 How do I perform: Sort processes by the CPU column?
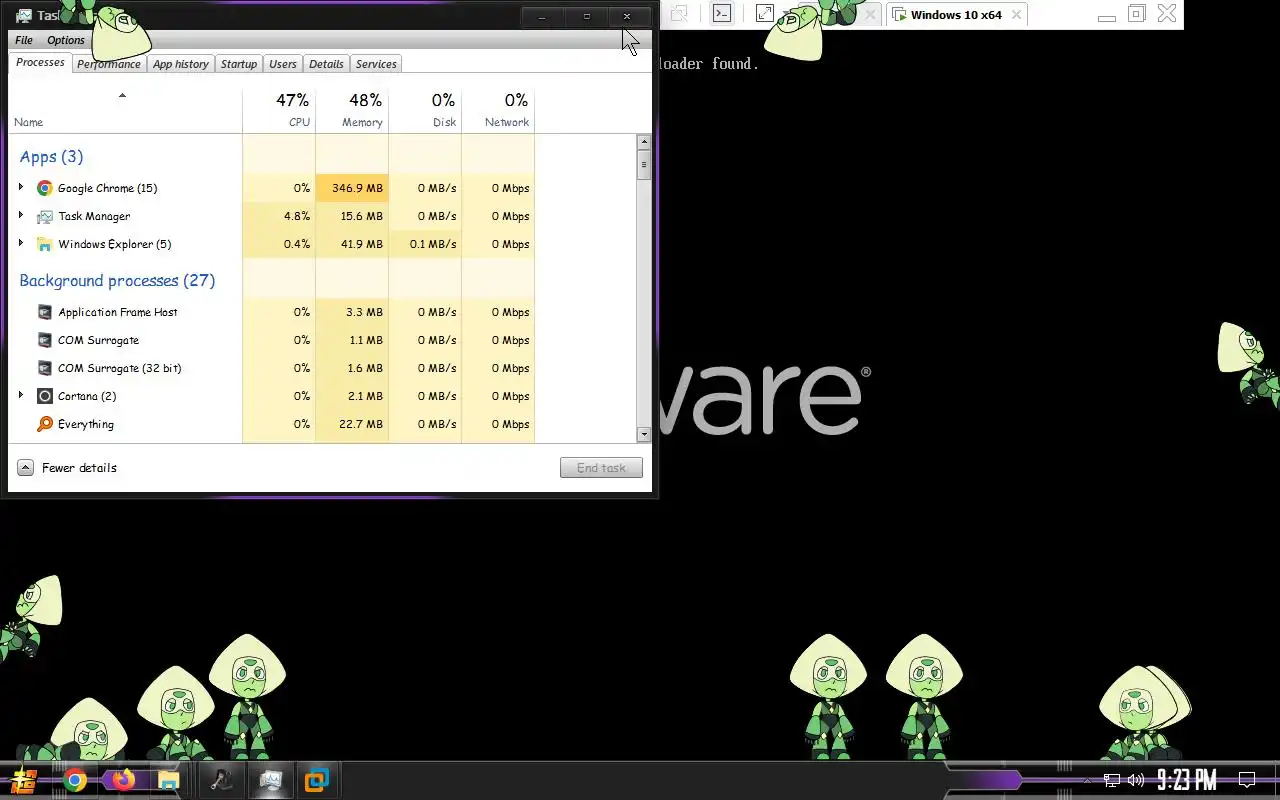pyautogui.click(x=279, y=111)
